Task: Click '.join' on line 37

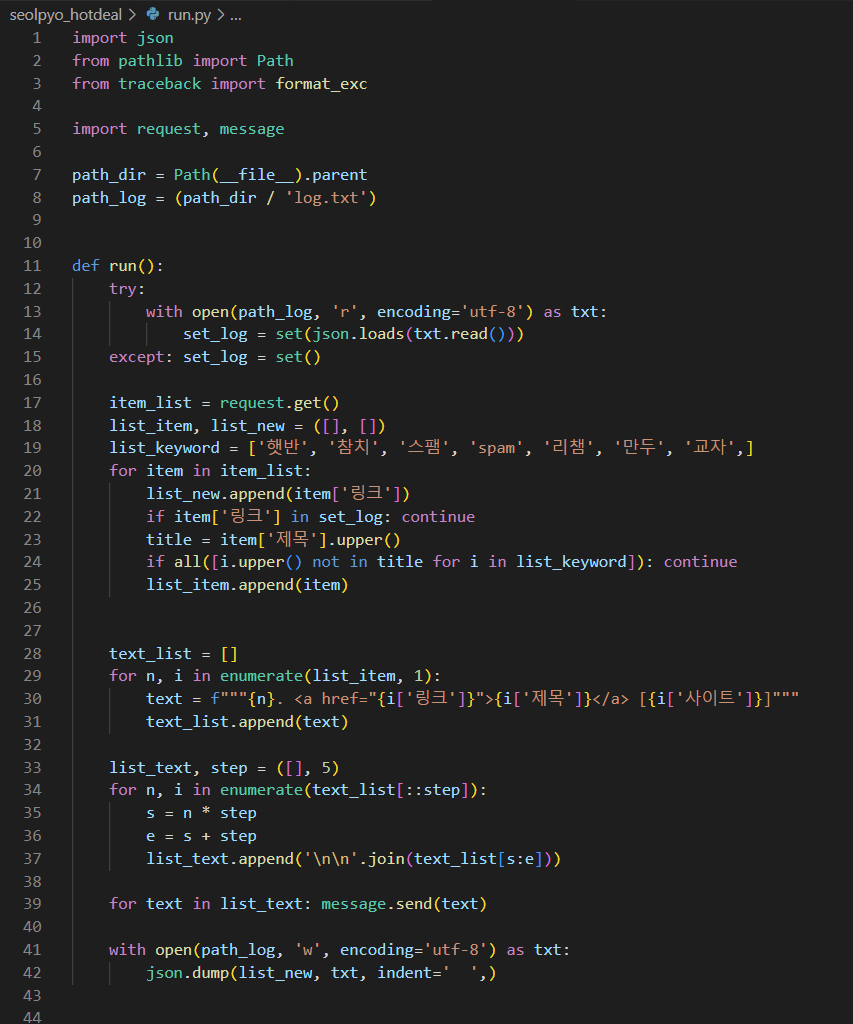Action: tap(381, 859)
